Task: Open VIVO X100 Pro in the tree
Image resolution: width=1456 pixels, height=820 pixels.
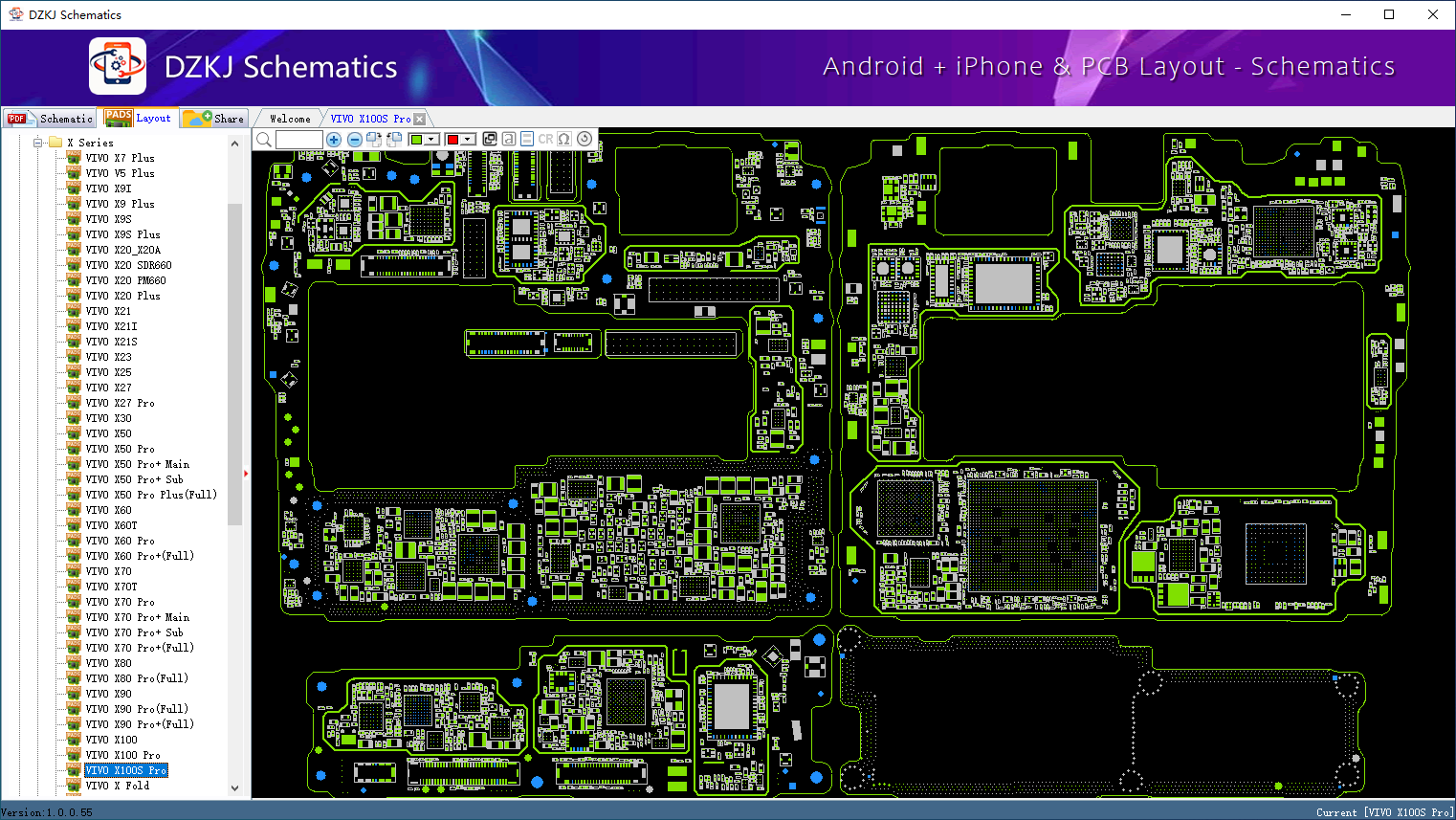Action: (x=122, y=755)
